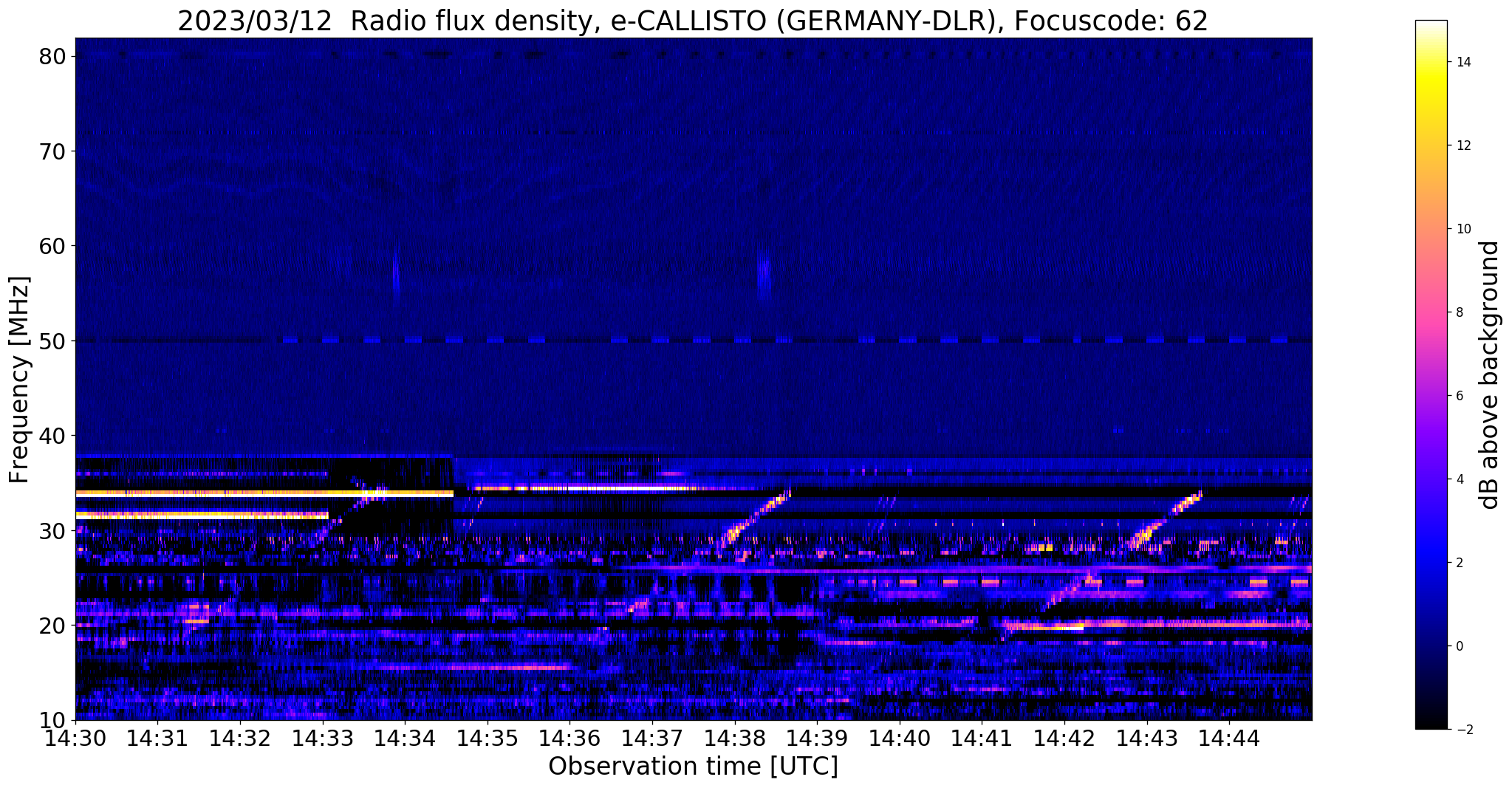Click the 14:38 time tick label
Screen dimensions: 1512x788
click(735, 737)
